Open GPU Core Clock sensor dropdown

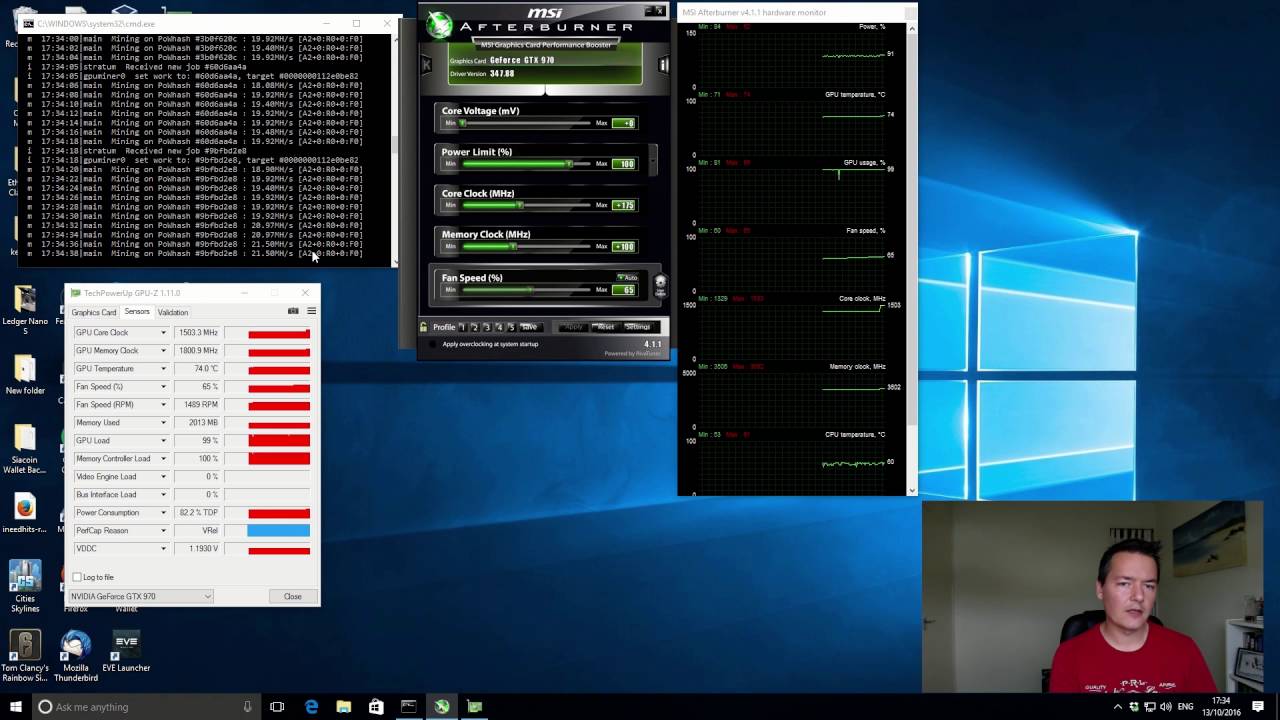coord(163,333)
